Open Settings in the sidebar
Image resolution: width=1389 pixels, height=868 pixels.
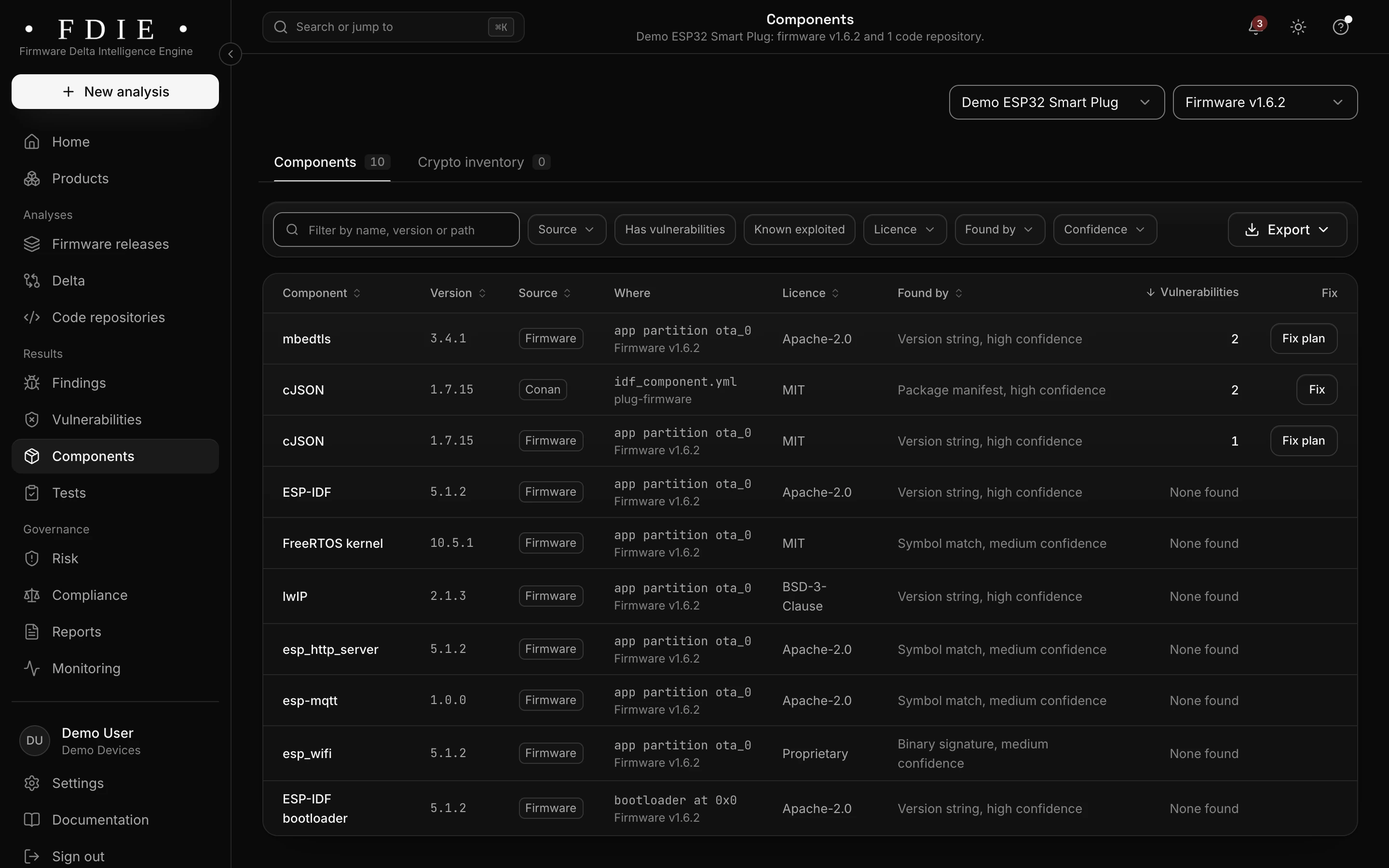(x=115, y=784)
